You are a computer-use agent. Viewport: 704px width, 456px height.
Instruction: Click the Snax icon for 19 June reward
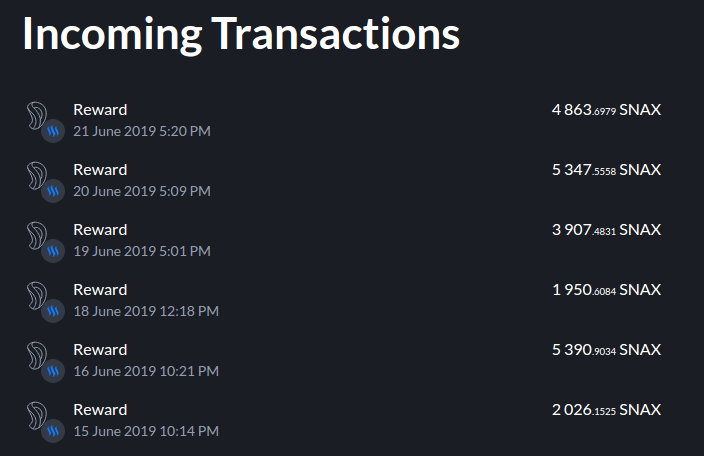(x=37, y=236)
